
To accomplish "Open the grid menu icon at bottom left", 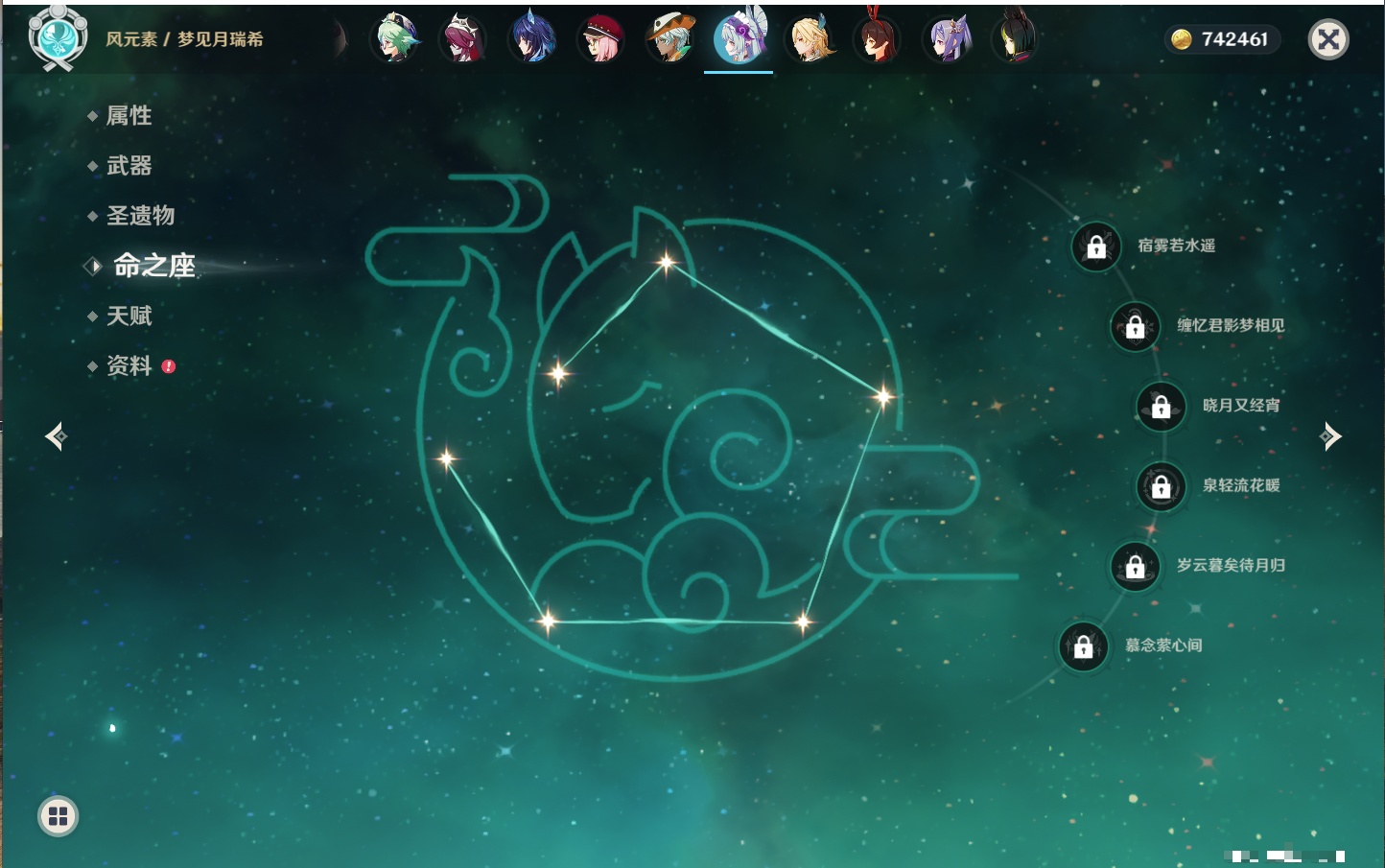I will pos(58,816).
